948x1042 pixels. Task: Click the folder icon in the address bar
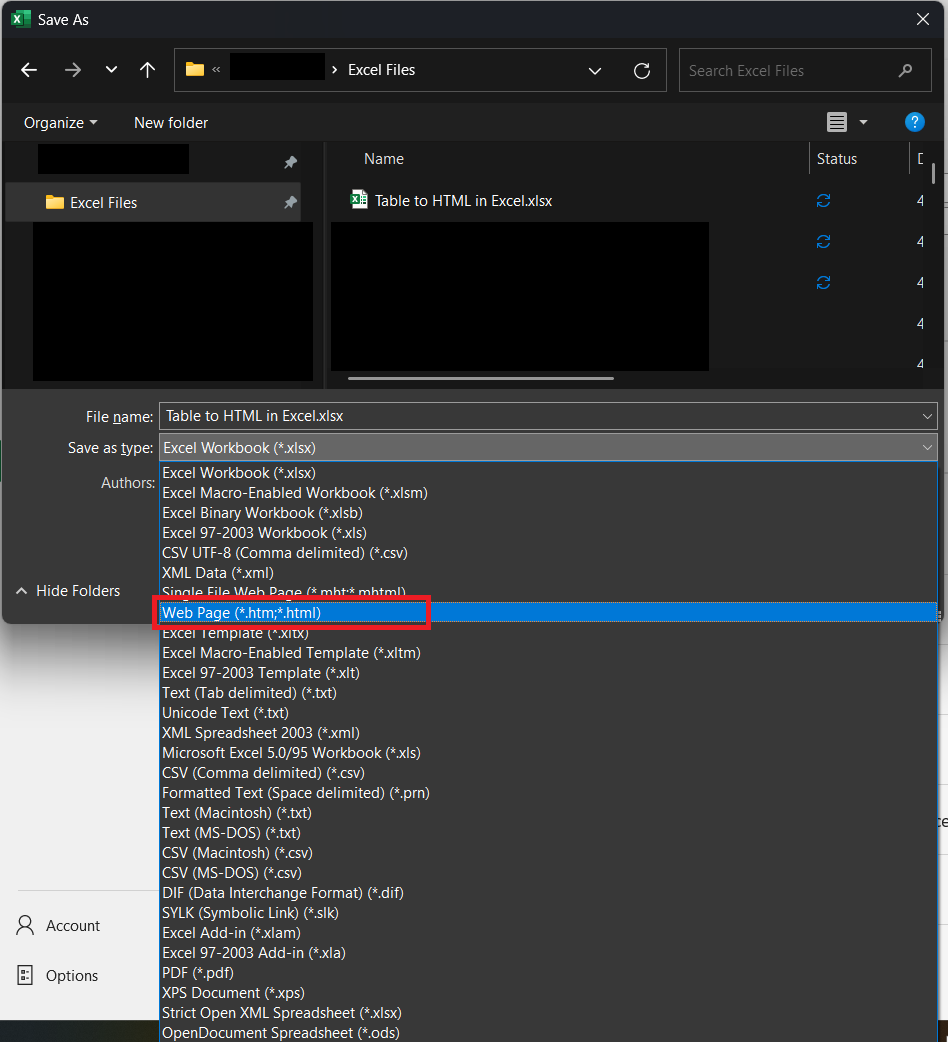pyautogui.click(x=195, y=69)
